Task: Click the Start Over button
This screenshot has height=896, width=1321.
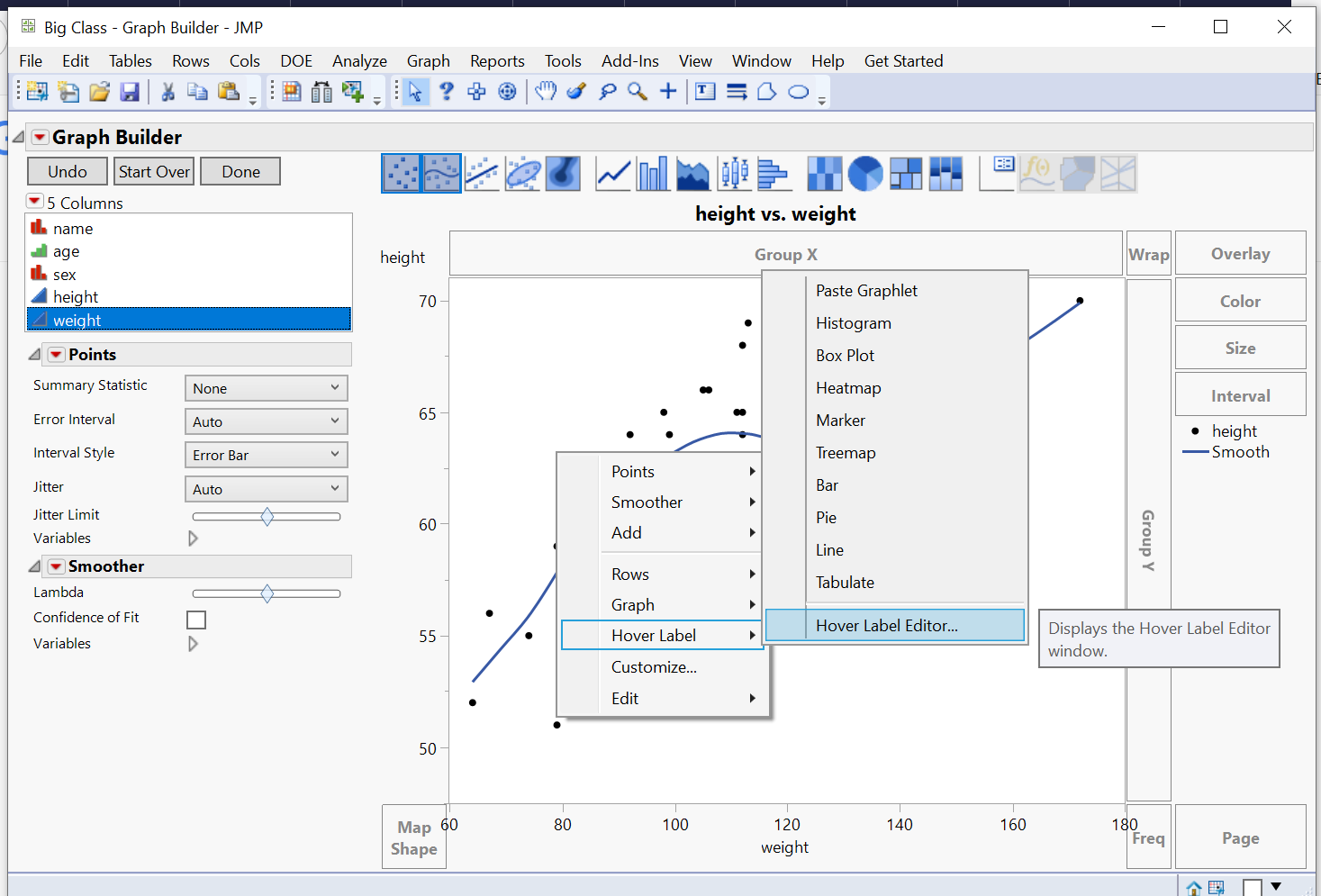Action: coord(153,170)
